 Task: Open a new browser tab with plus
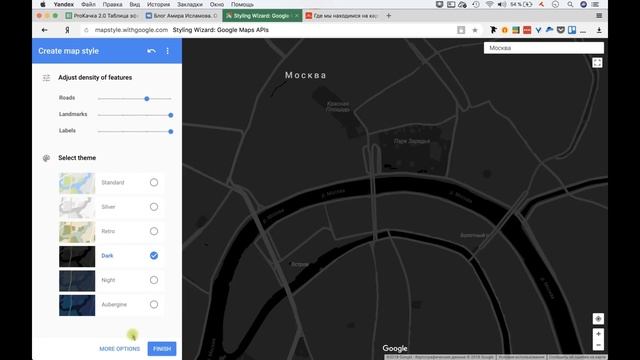point(389,16)
